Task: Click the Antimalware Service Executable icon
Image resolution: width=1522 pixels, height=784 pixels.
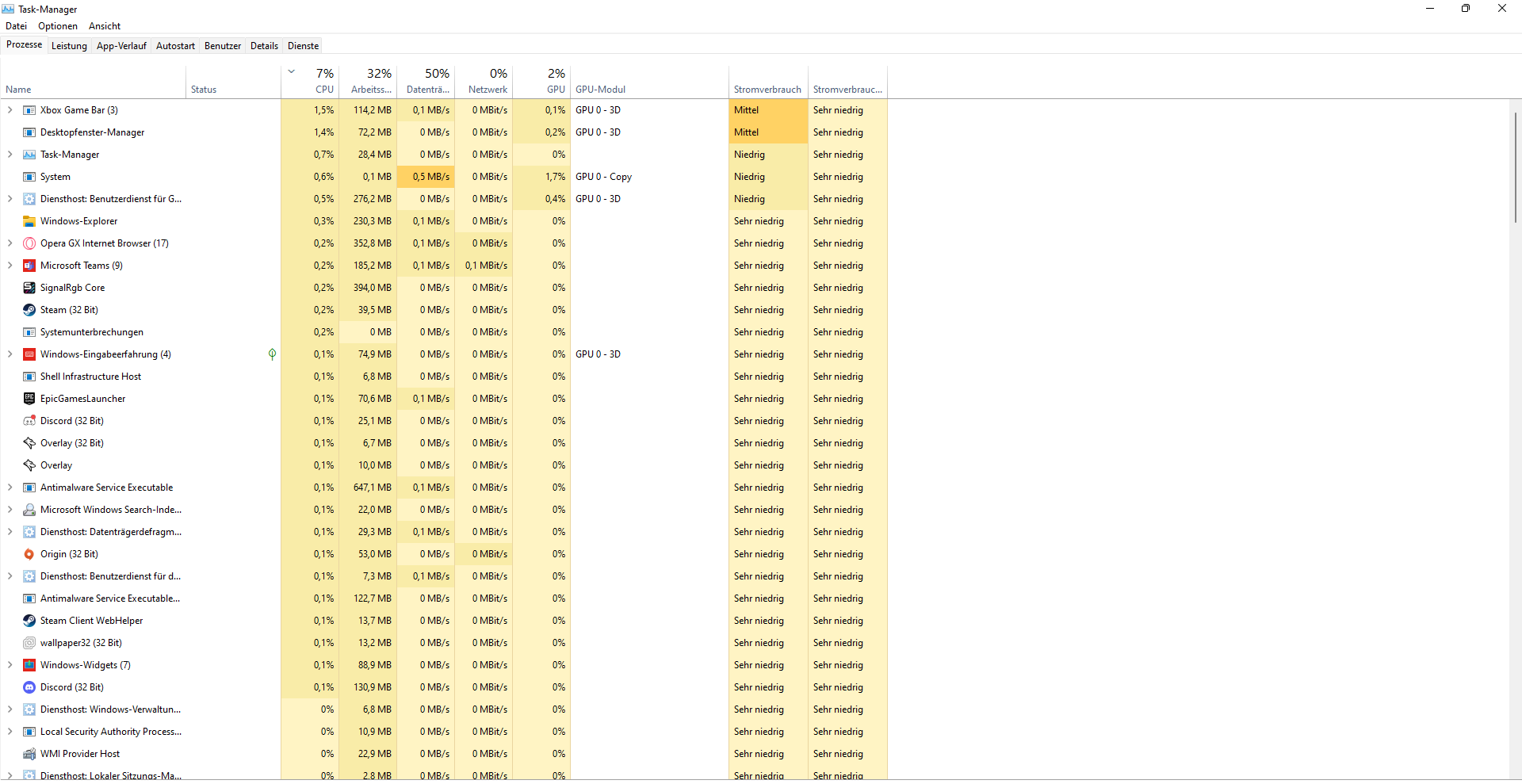Action: (29, 488)
